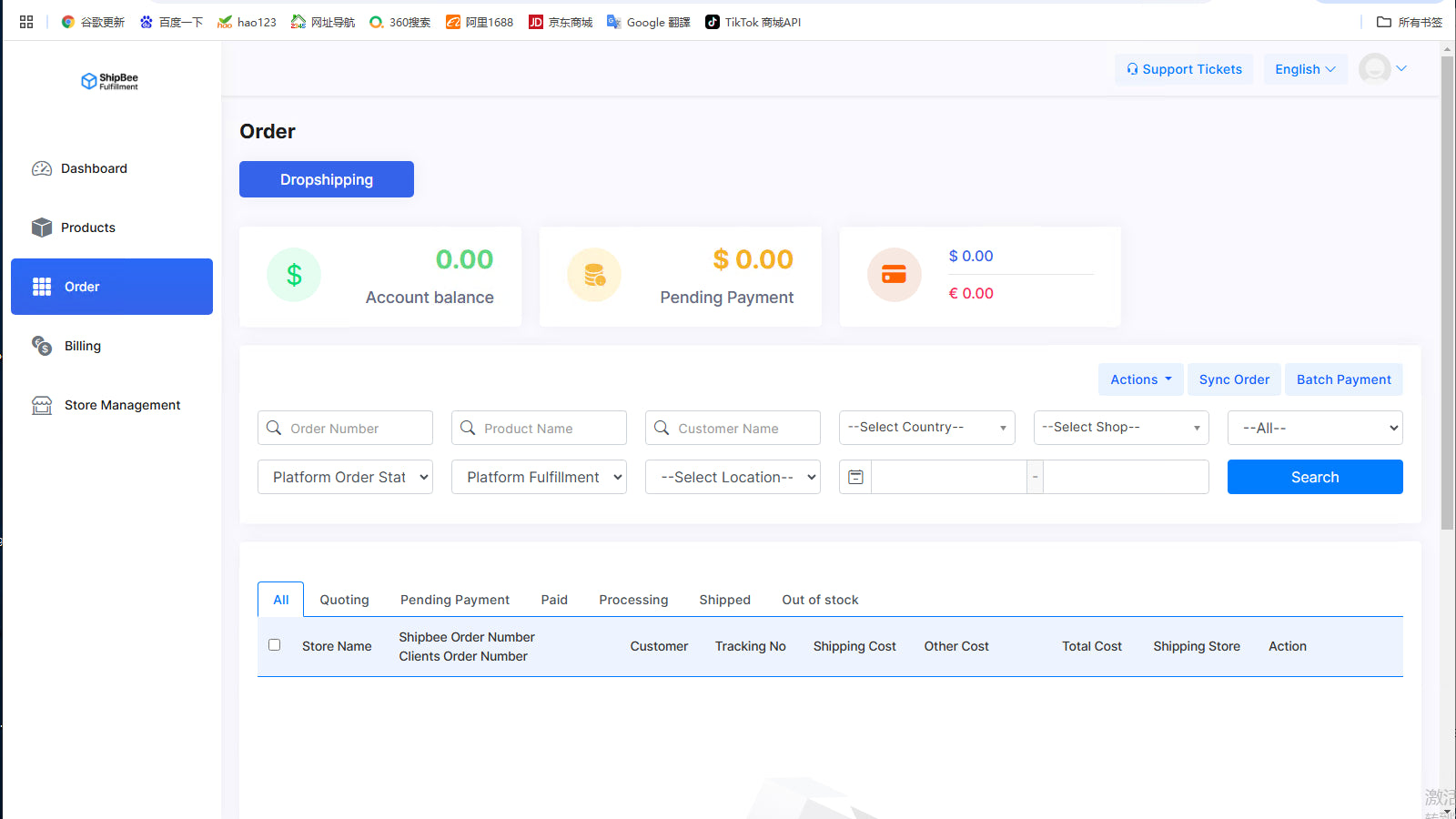Screen dimensions: 1456x819
Task: Click the magnifier icon in Product Name field
Action: point(468,428)
